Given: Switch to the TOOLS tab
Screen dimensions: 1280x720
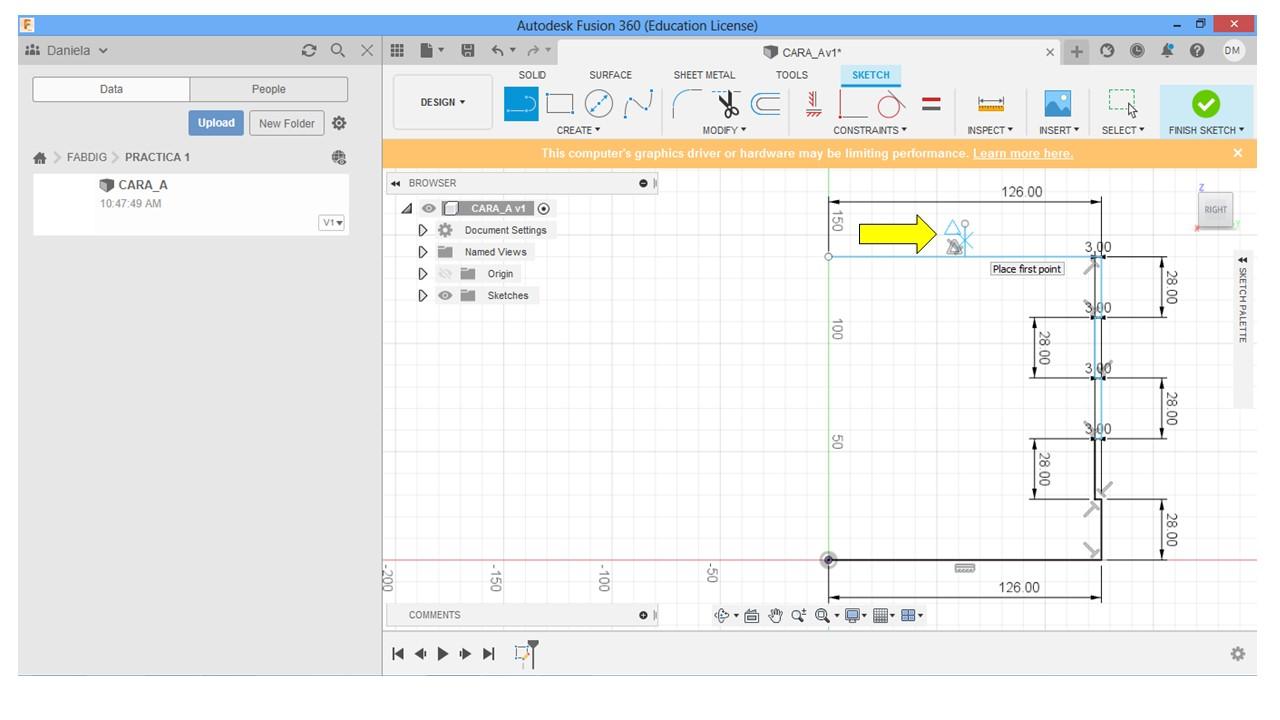Looking at the screenshot, I should coord(791,75).
